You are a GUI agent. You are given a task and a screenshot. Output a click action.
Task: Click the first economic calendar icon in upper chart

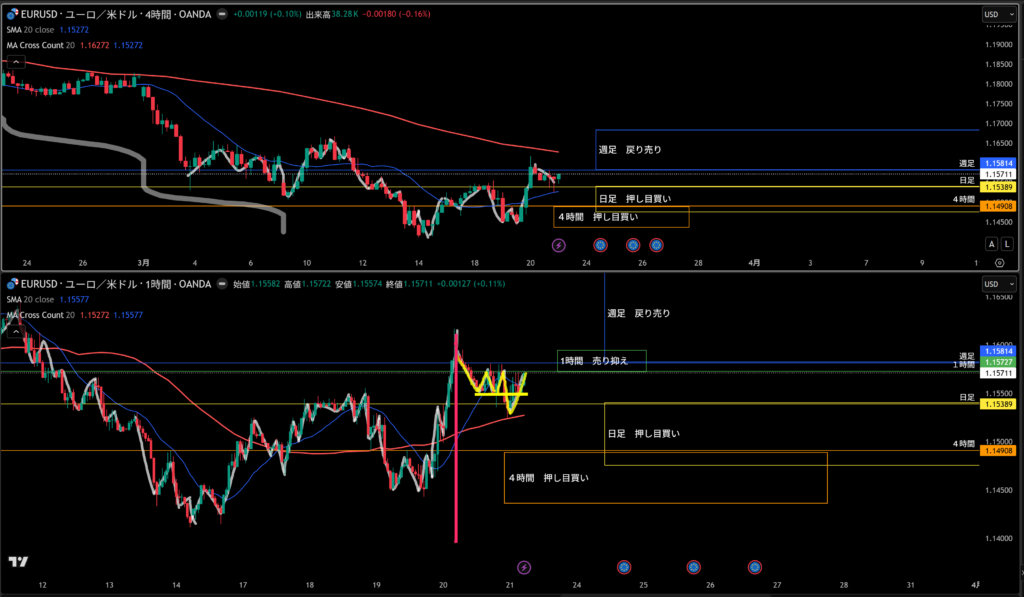pos(600,244)
